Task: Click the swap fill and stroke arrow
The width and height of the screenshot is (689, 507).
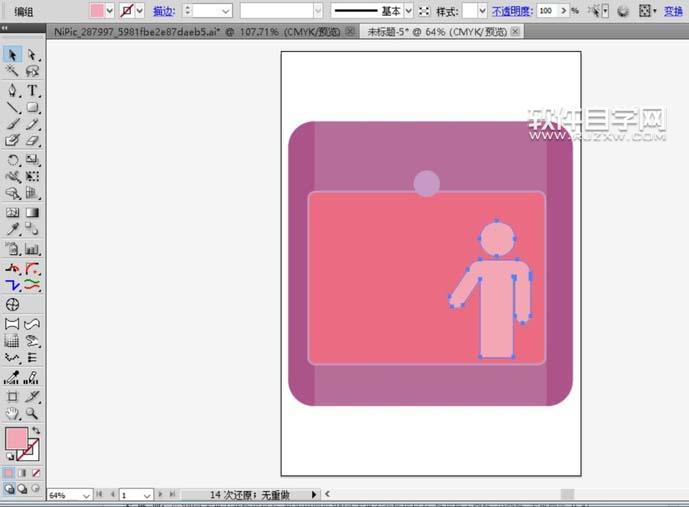Action: (36, 431)
